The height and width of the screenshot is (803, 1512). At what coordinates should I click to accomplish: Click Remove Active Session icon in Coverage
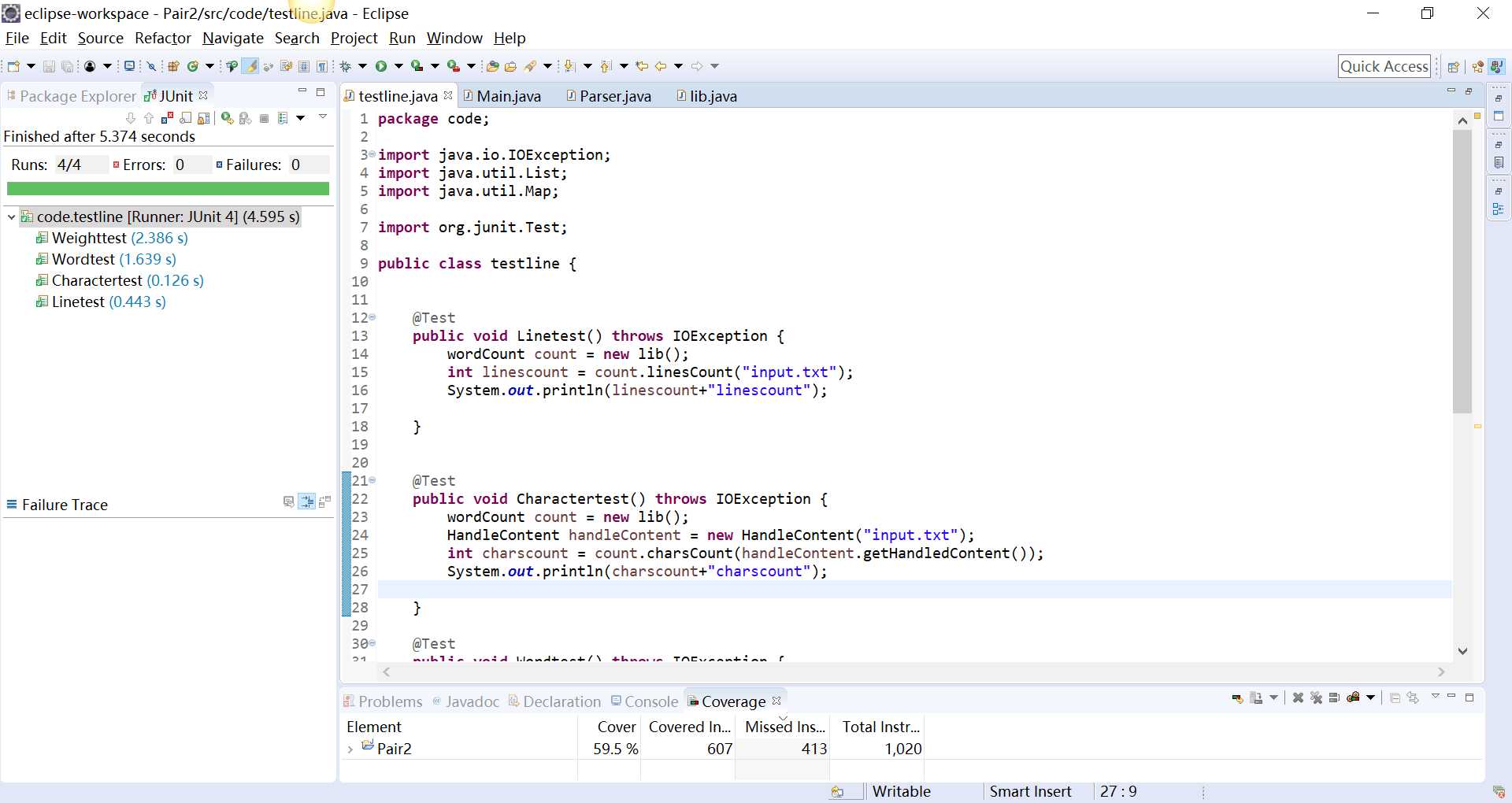pos(1298,698)
